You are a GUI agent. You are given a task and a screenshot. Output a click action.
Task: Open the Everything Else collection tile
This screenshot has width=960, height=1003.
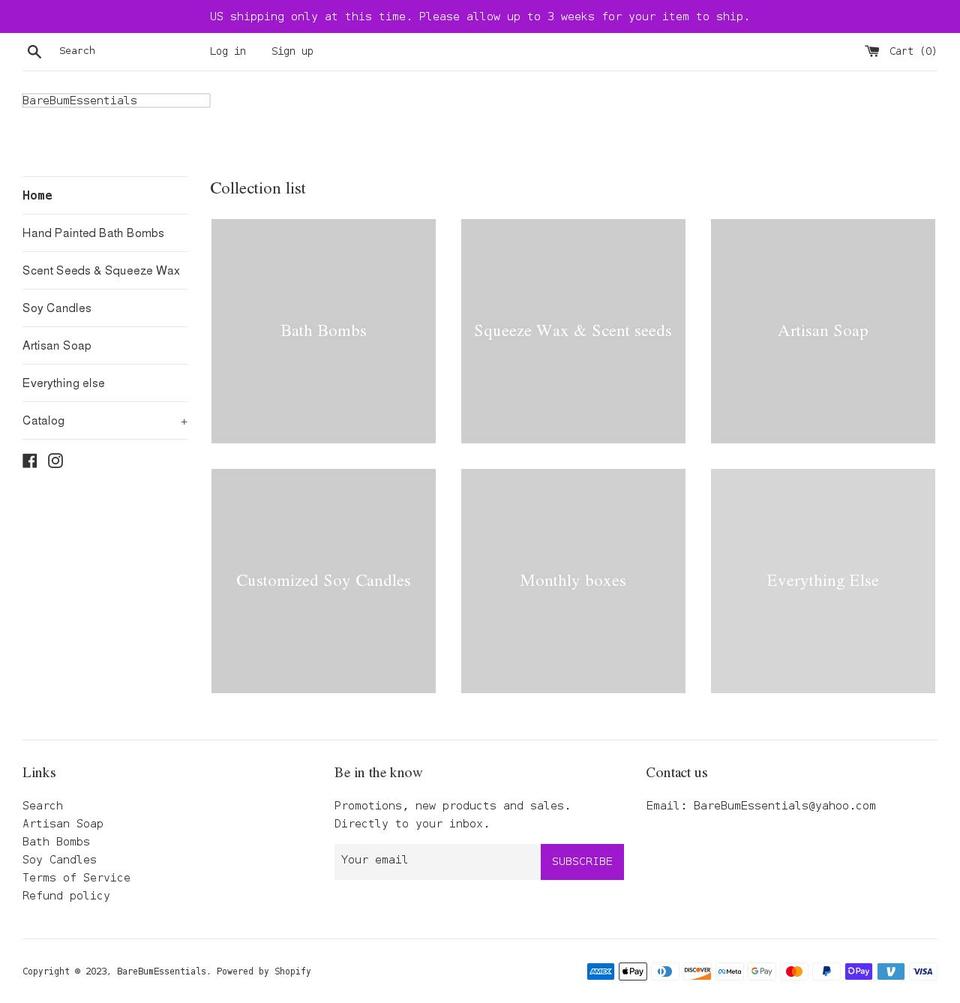point(823,581)
